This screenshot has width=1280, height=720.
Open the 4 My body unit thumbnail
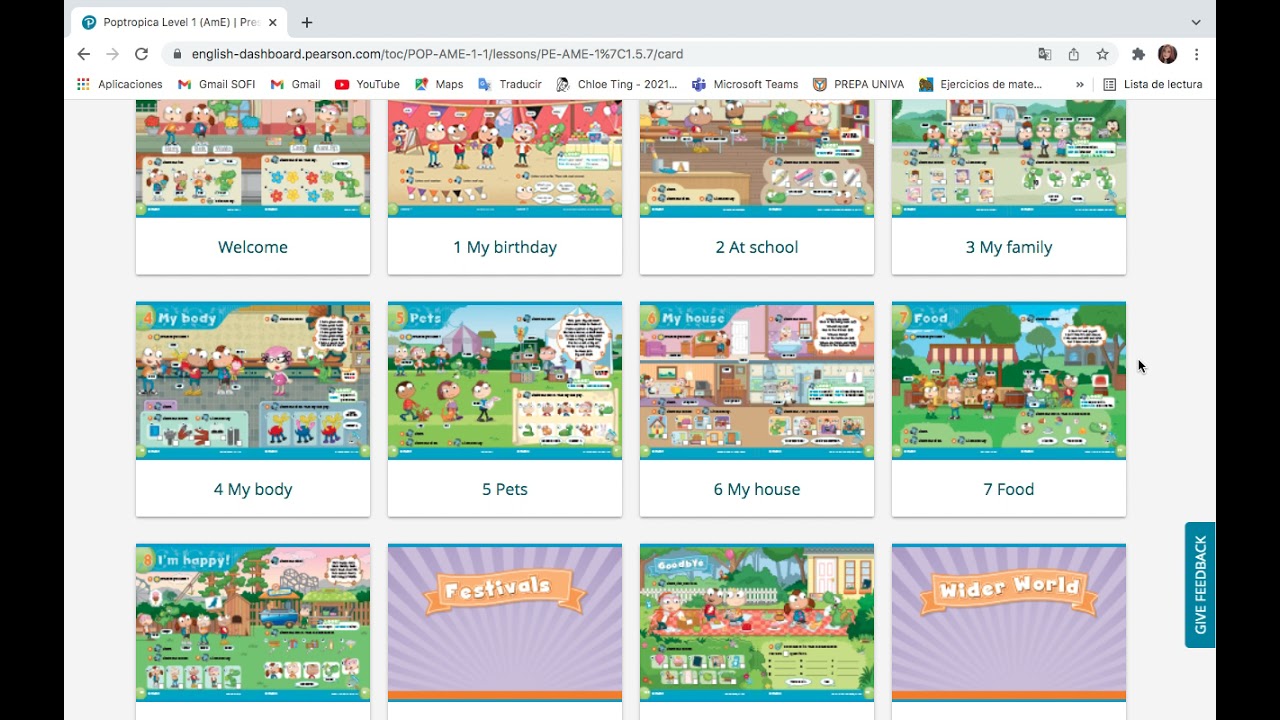pos(253,381)
